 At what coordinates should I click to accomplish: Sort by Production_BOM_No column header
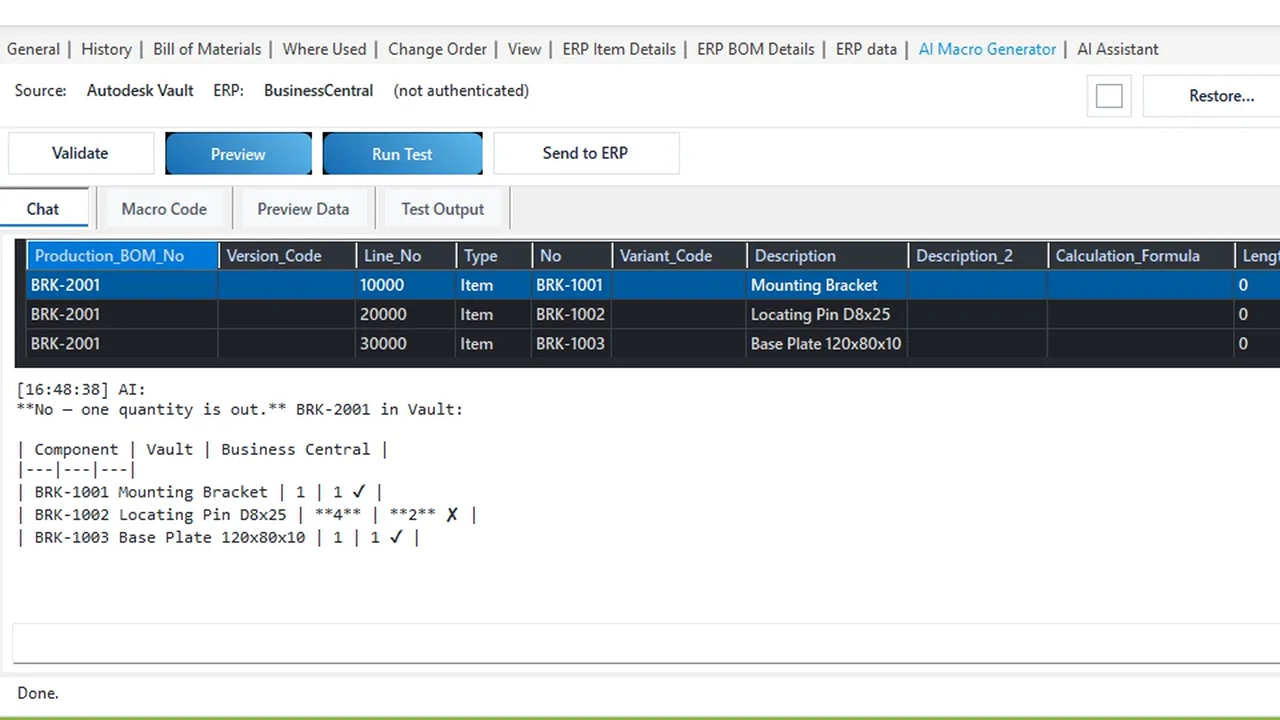point(123,256)
